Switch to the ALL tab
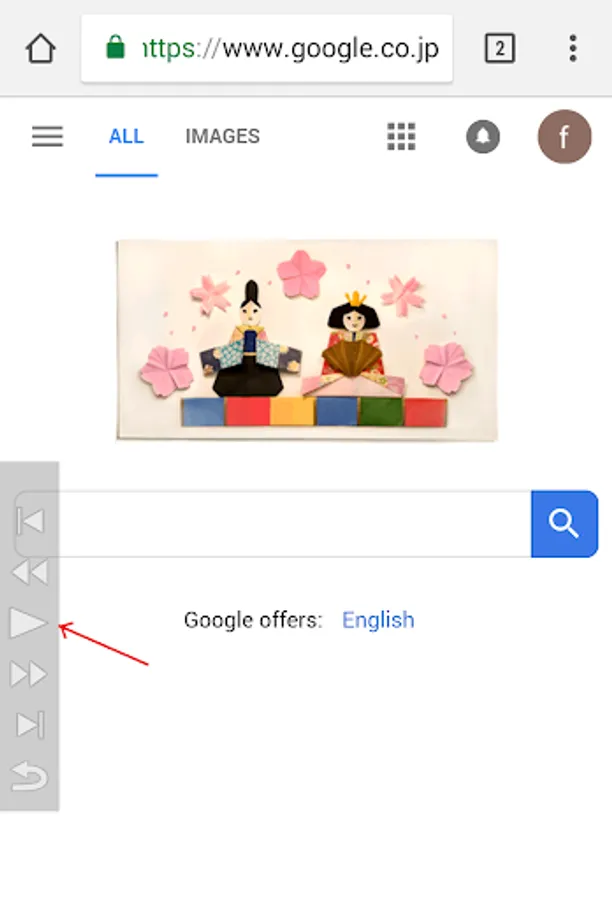The width and height of the screenshot is (612, 900). click(x=126, y=137)
